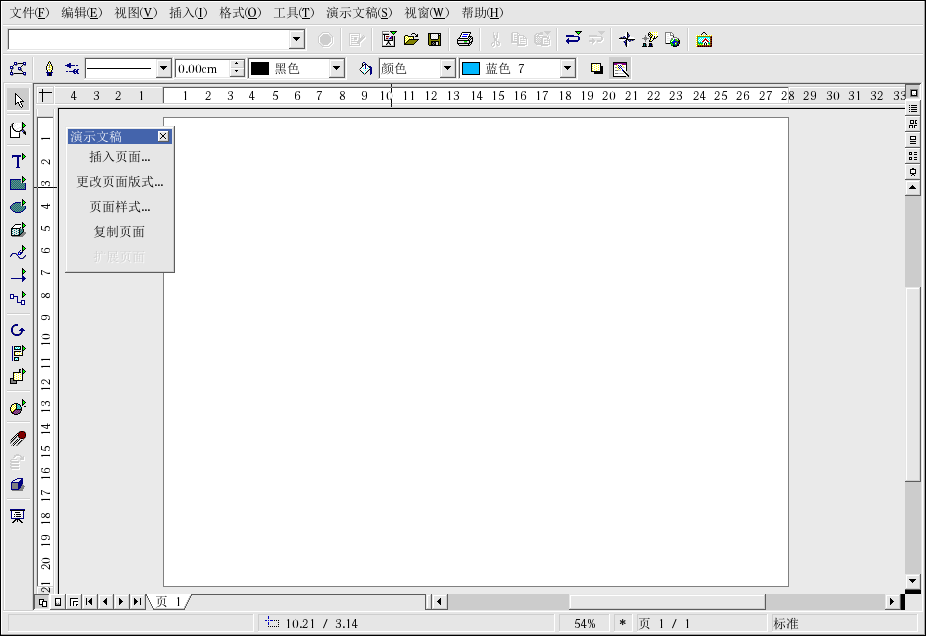Open the 演示文稿 menu in menu bar
Viewport: 926px width, 636px height.
pos(359,13)
